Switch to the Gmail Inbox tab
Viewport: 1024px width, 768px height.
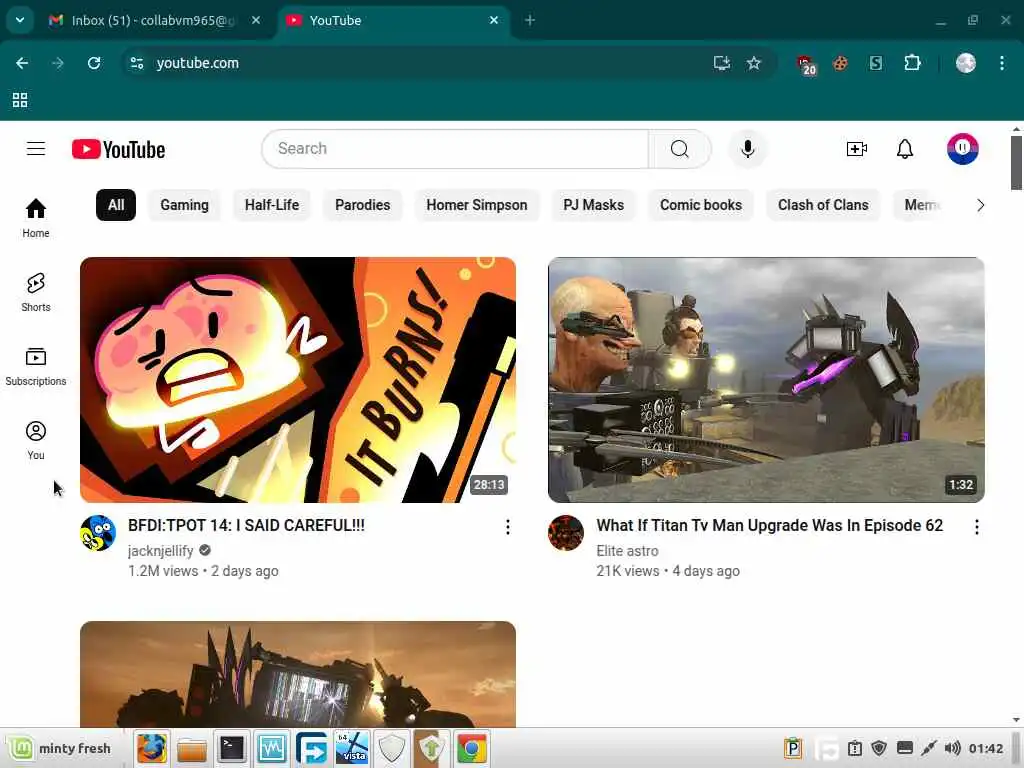pyautogui.click(x=153, y=20)
